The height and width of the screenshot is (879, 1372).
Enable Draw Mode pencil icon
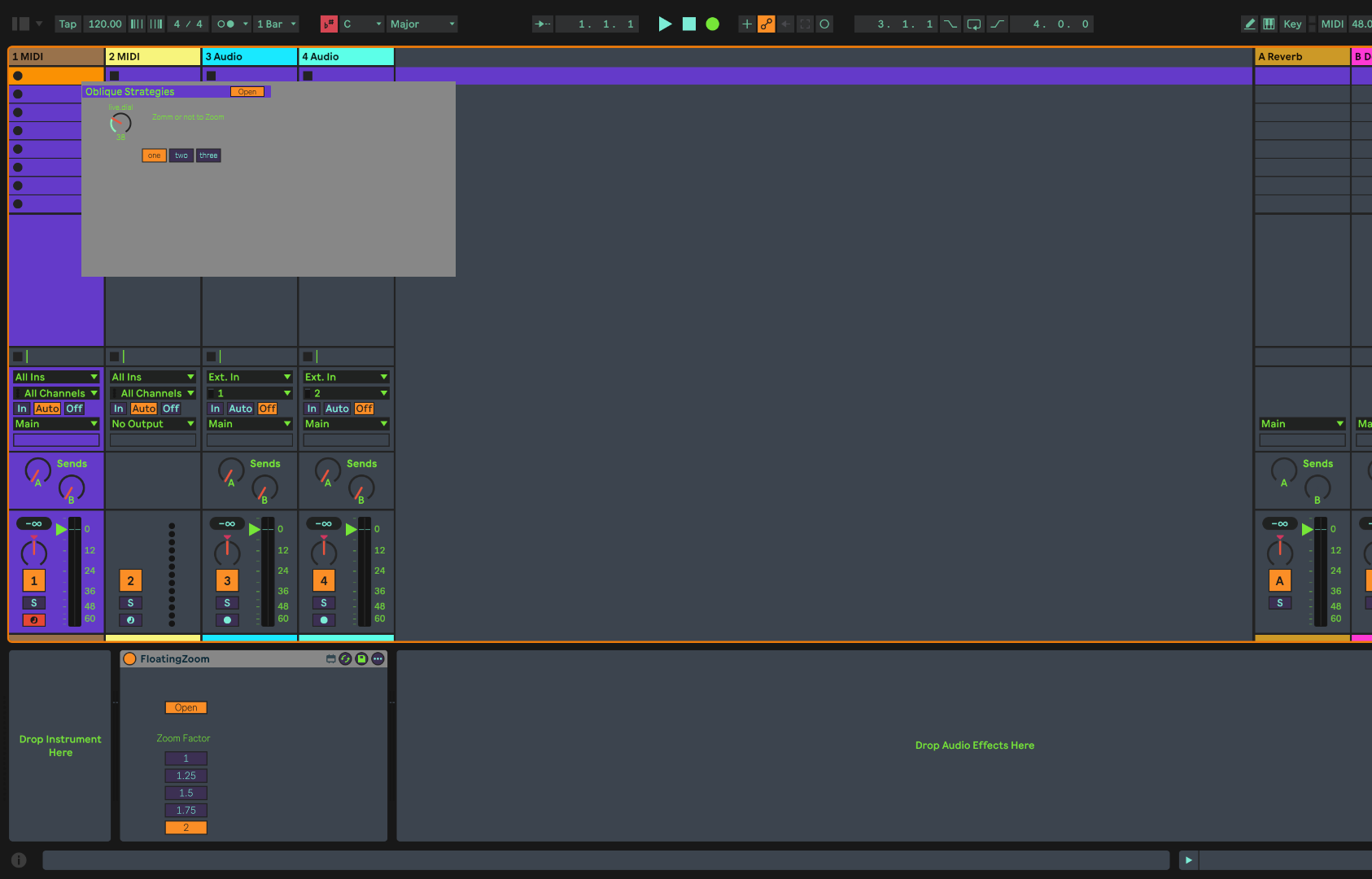click(1249, 24)
